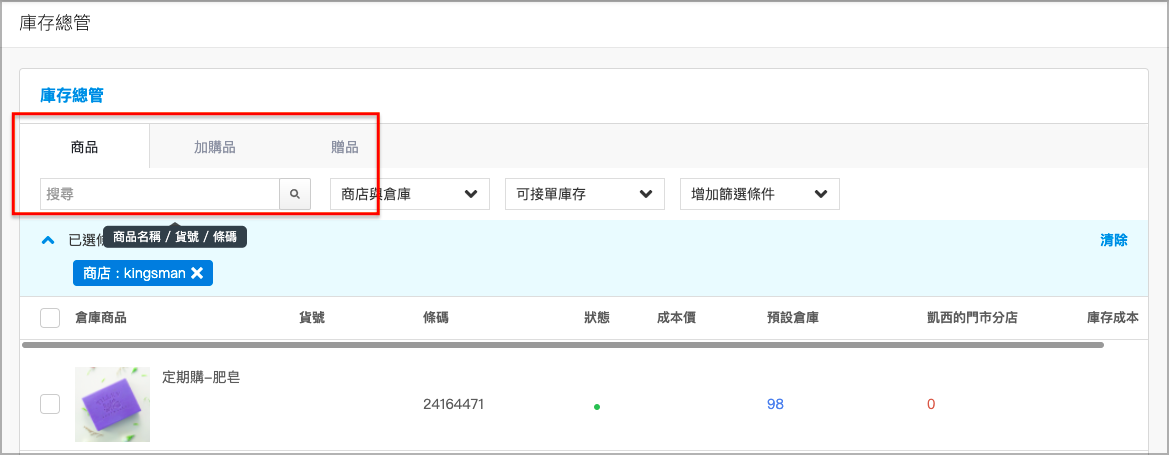Click the green status dot

(596, 407)
